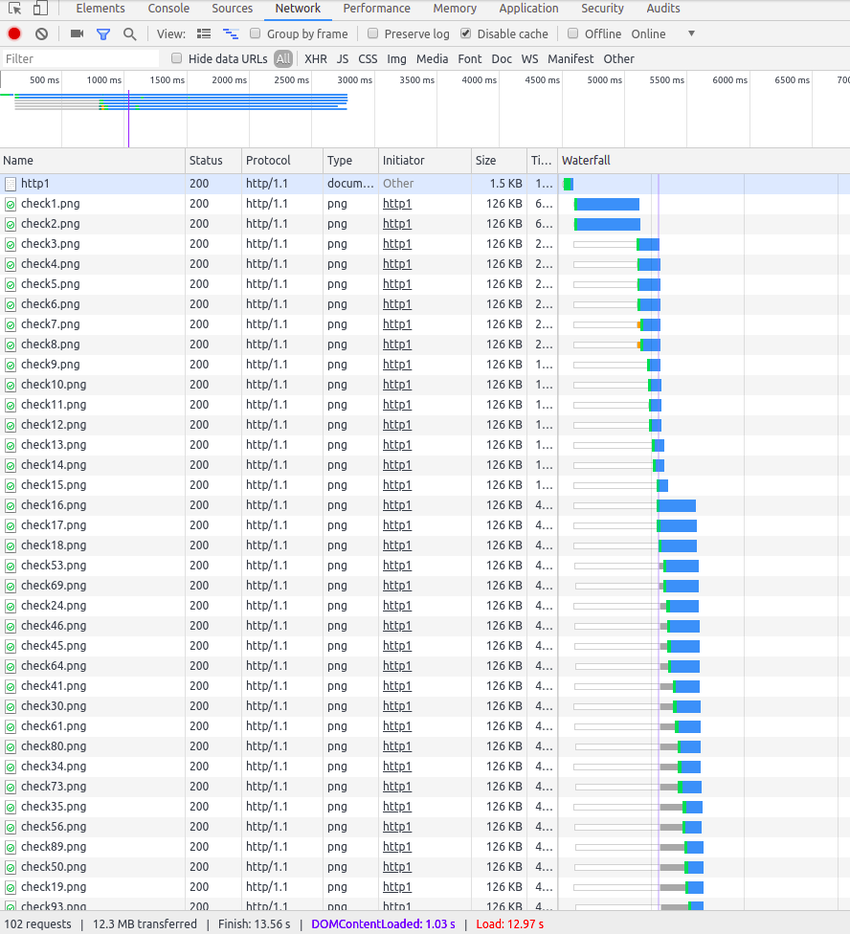
Task: Sort by the Size column header
Action: [x=499, y=161]
